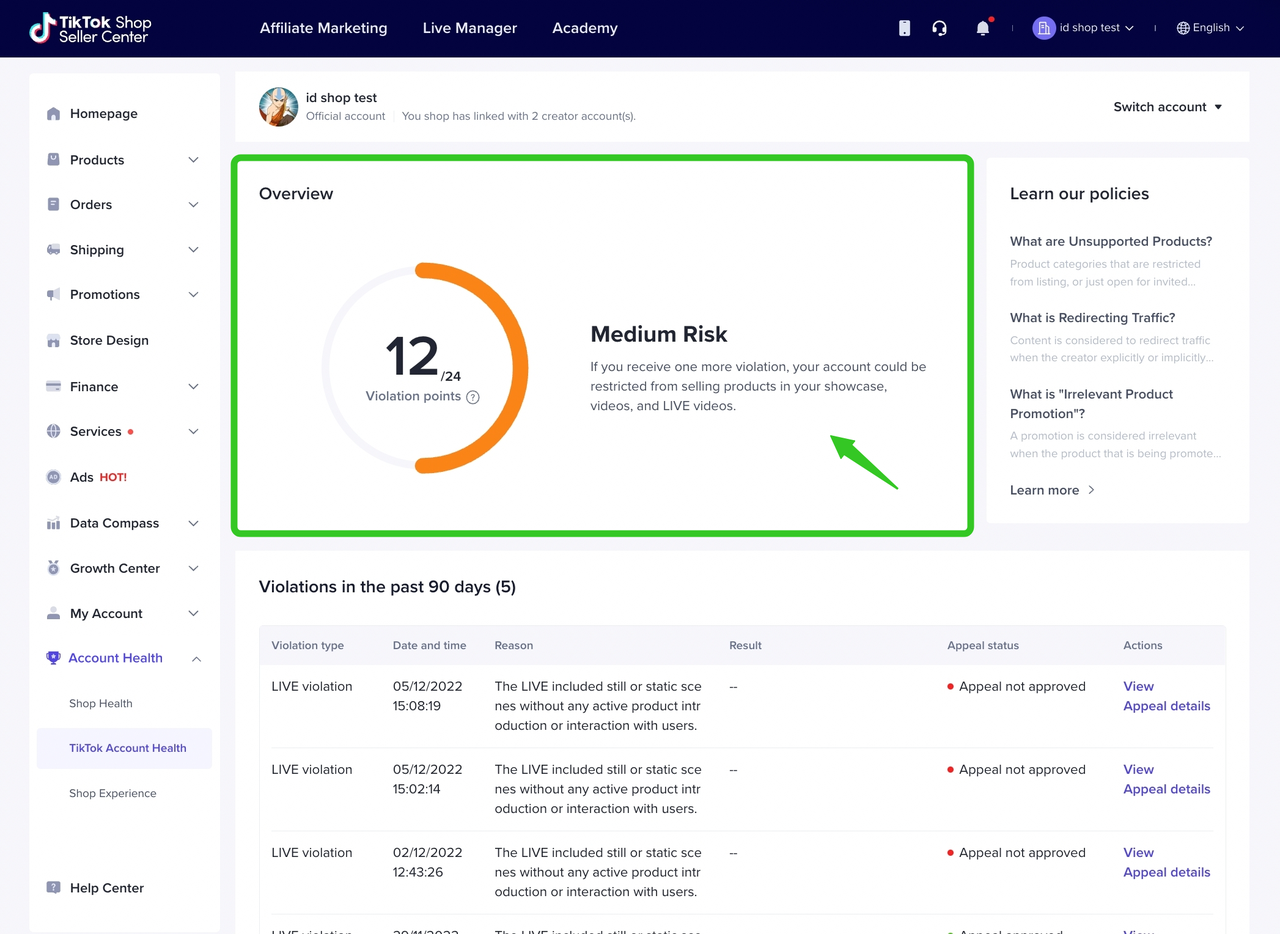This screenshot has height=934, width=1280.
Task: Open Appeal details for 15:08:19 violation
Action: coord(1166,706)
